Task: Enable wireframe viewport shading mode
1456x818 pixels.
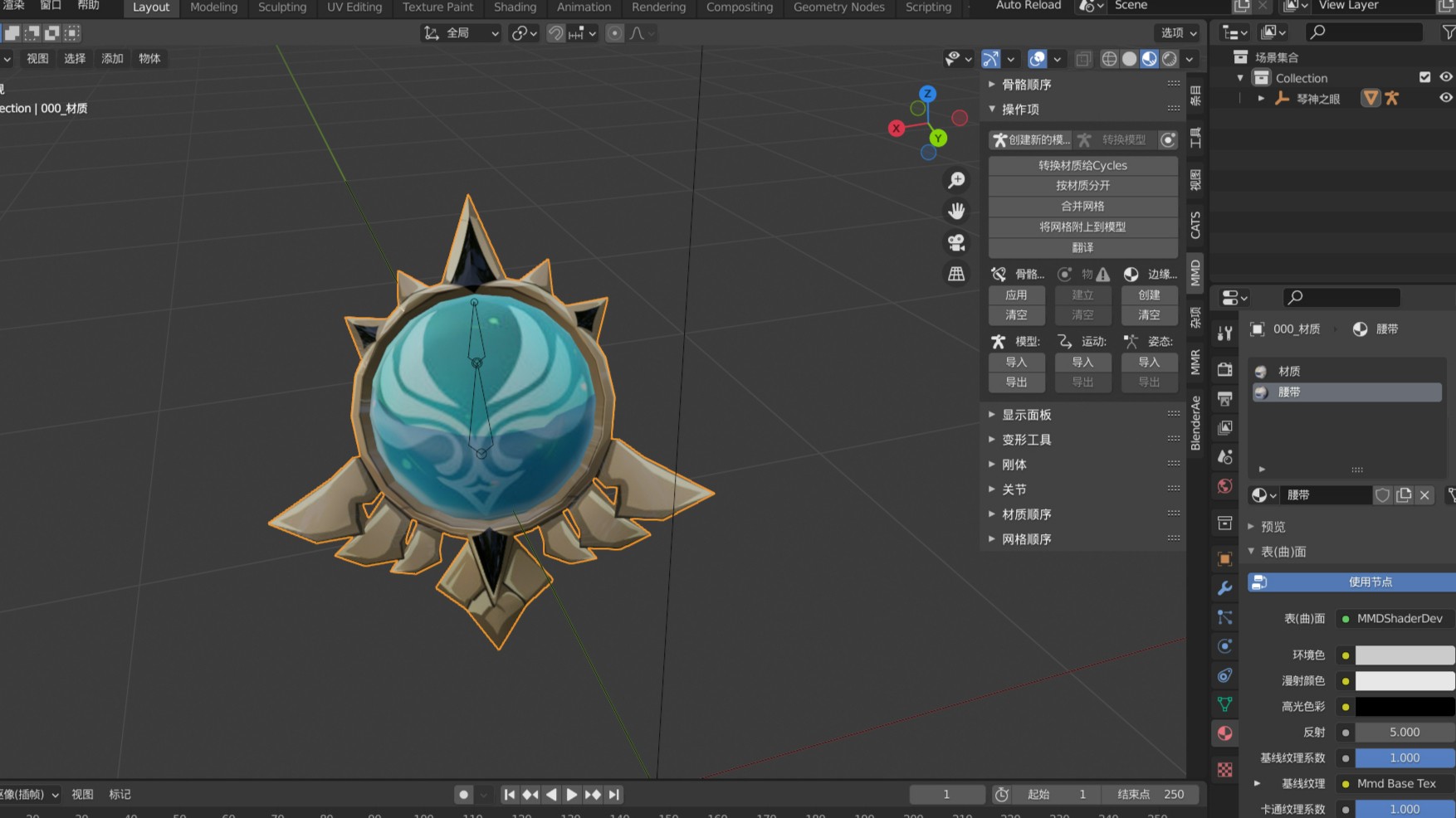Action: pyautogui.click(x=1109, y=59)
